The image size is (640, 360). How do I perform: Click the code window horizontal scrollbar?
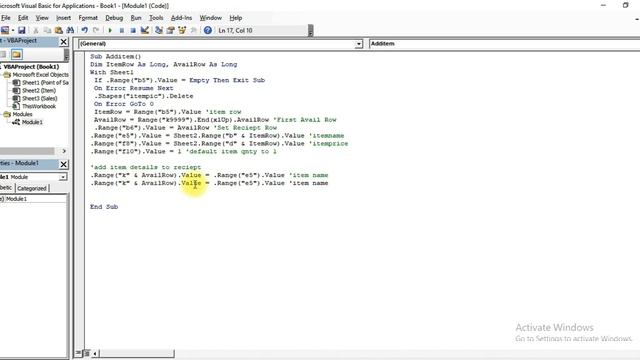tap(136, 353)
